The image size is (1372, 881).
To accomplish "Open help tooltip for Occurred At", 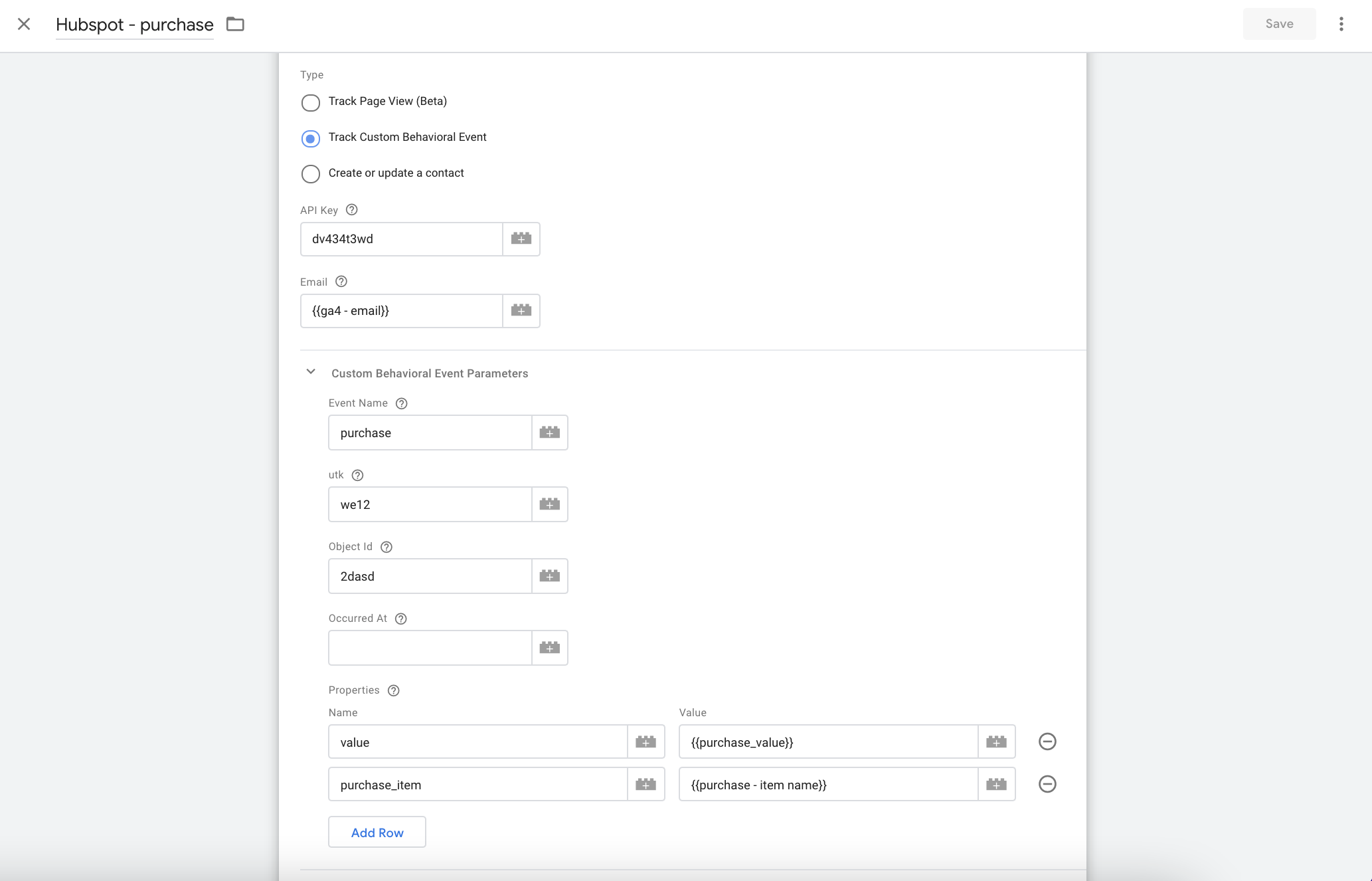I will point(401,619).
